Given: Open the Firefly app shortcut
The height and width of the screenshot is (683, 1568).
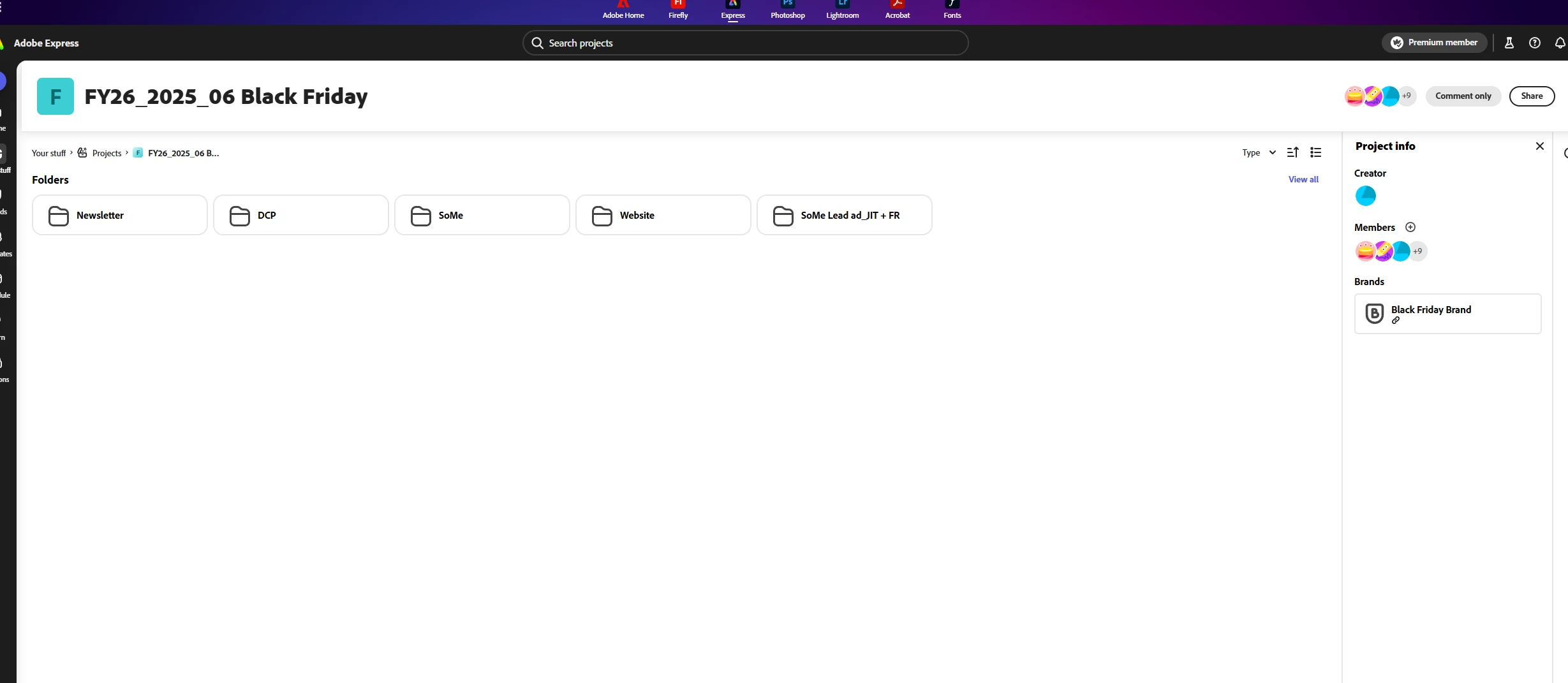Looking at the screenshot, I should (x=678, y=10).
